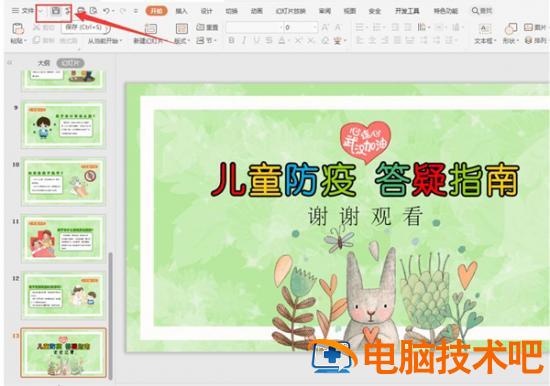Click the Increase Indent icon
Viewport: 550px width, 386px height.
[x=408, y=27]
